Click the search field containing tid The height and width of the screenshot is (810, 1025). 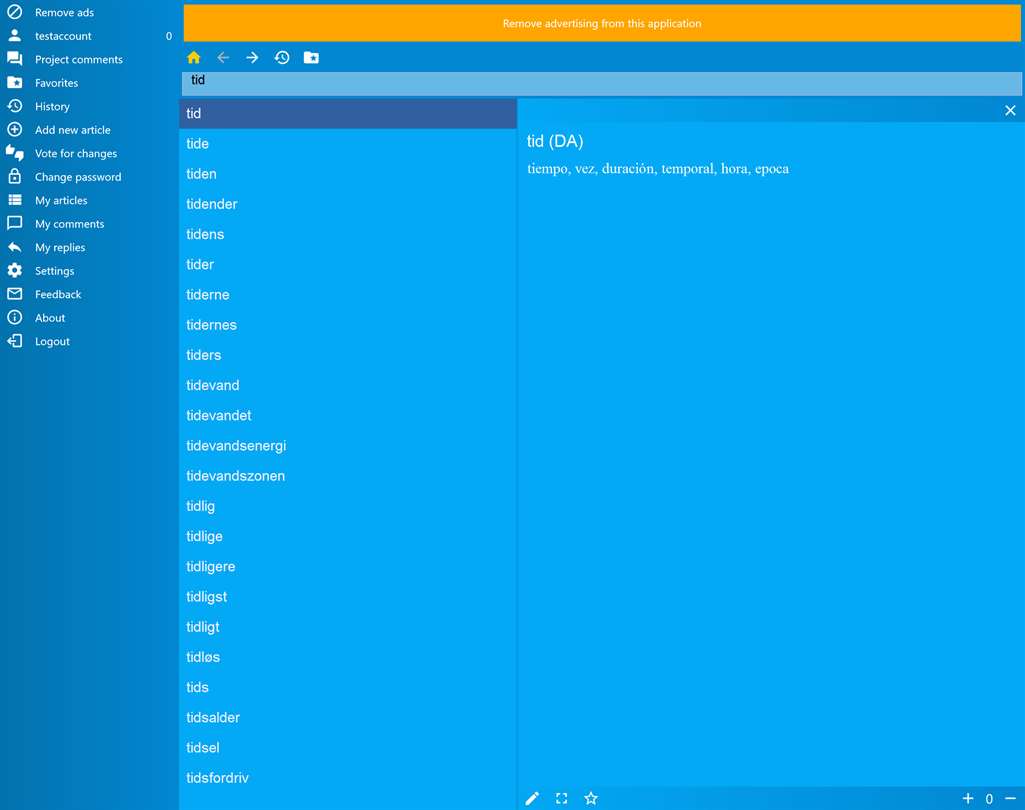coord(602,84)
